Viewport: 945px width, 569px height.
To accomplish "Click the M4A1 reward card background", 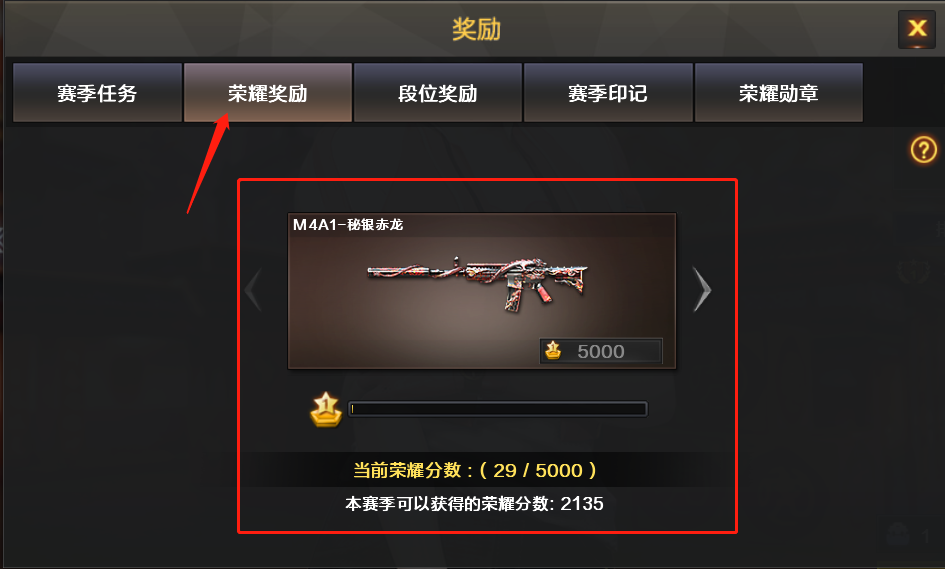I will pyautogui.click(x=482, y=291).
